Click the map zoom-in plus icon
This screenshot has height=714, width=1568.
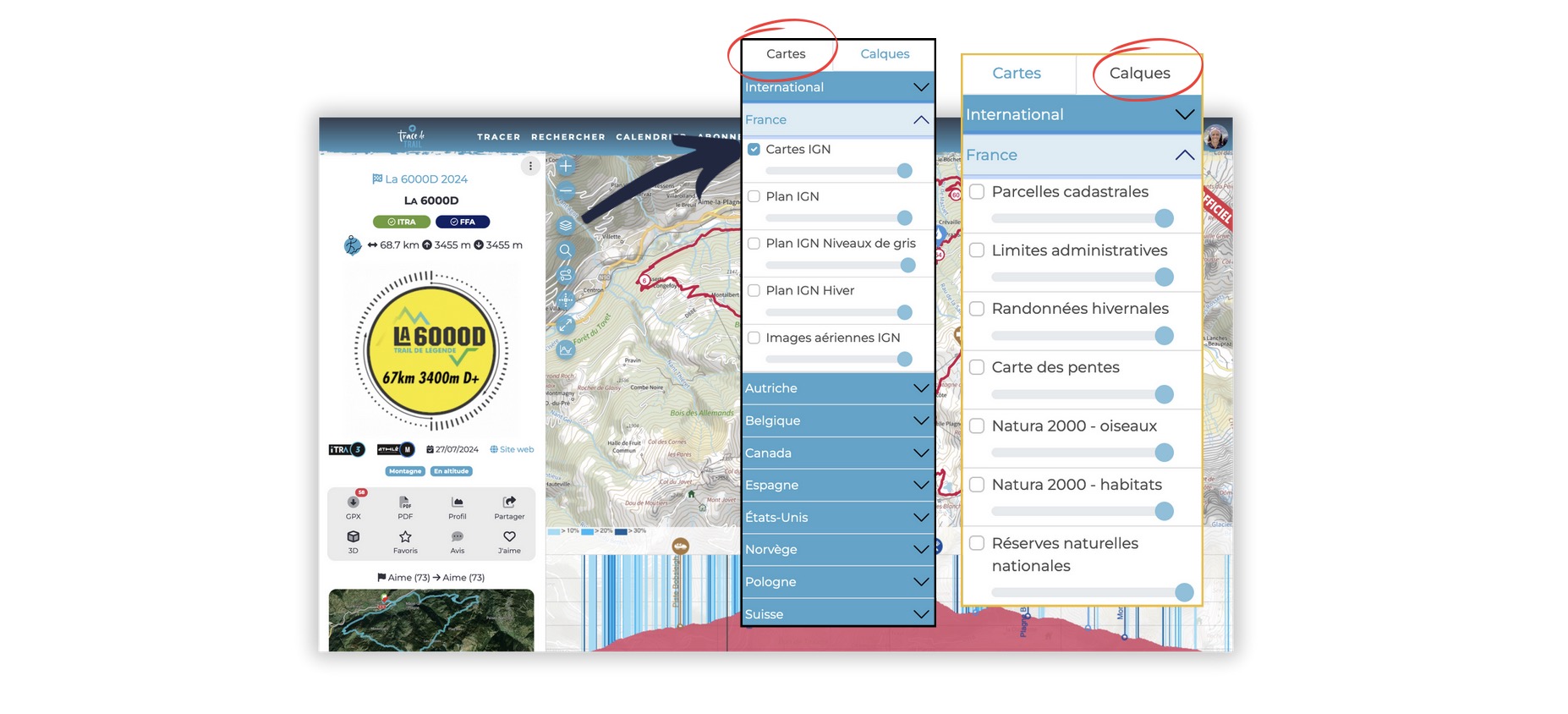click(x=566, y=166)
